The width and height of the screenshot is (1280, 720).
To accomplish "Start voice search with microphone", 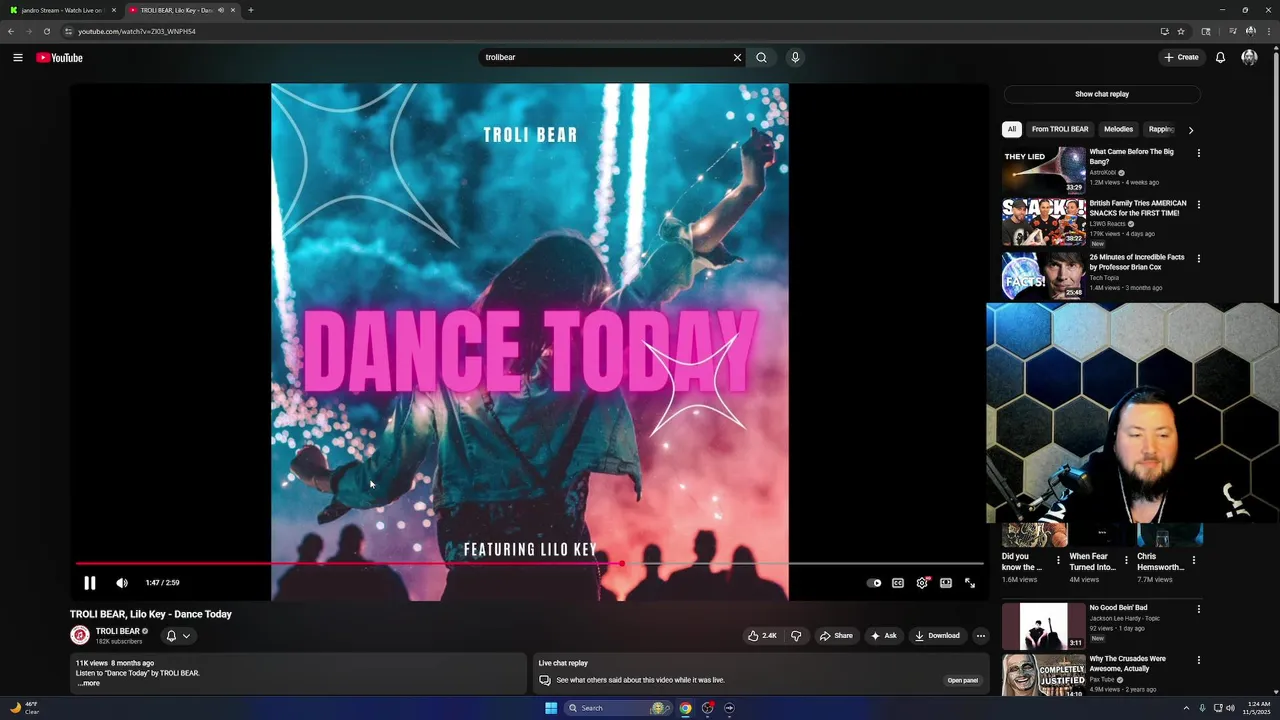I will [x=795, y=57].
